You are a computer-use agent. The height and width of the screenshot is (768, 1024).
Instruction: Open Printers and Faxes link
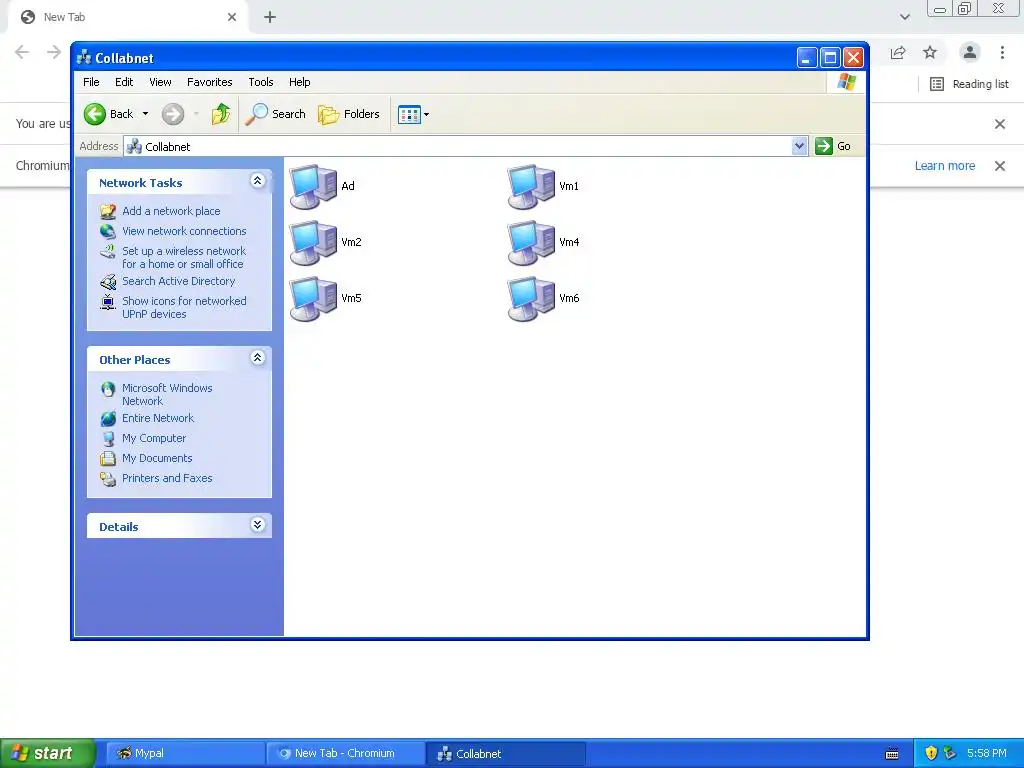click(x=167, y=479)
